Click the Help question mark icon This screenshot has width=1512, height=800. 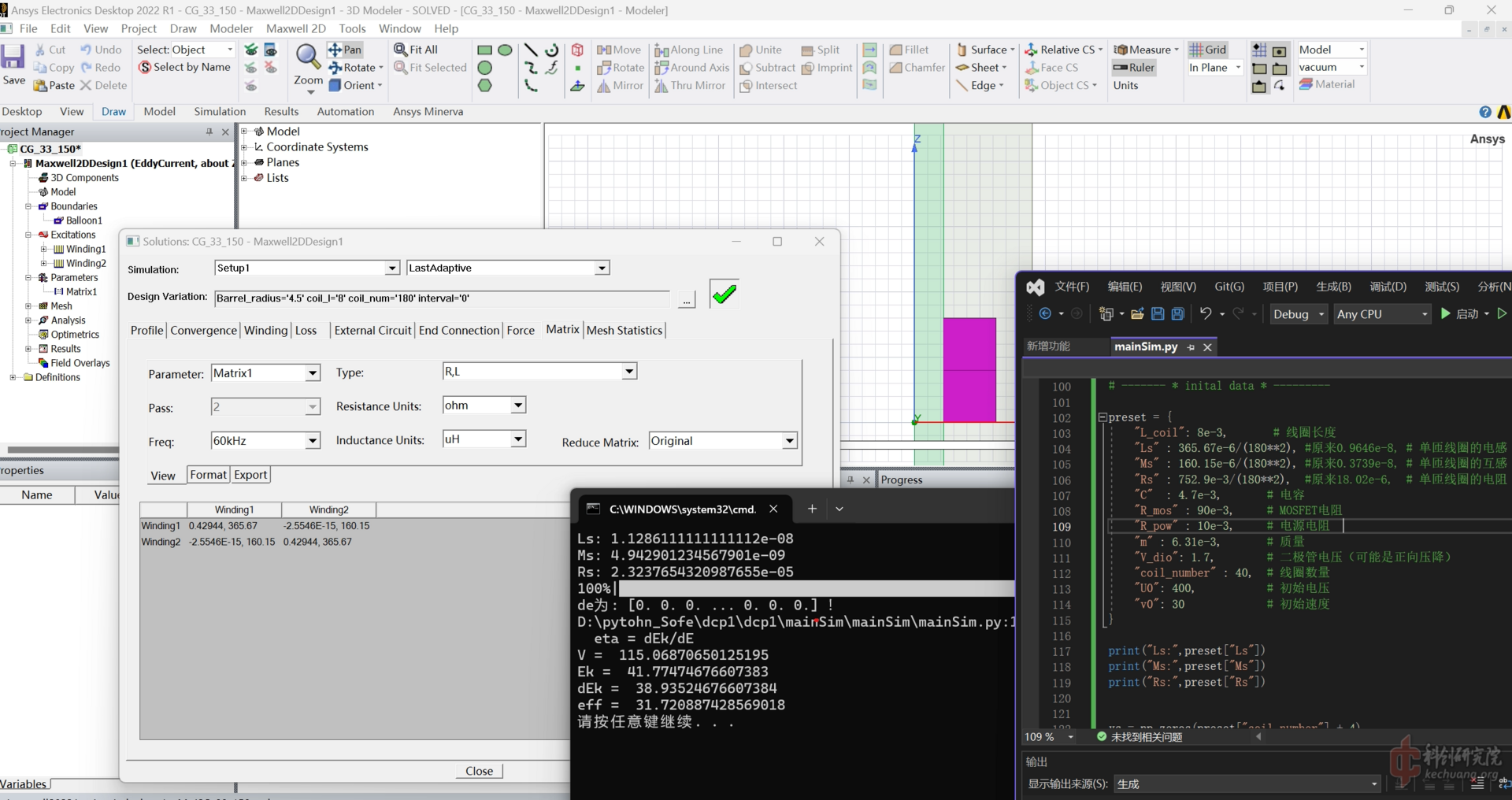(1484, 112)
